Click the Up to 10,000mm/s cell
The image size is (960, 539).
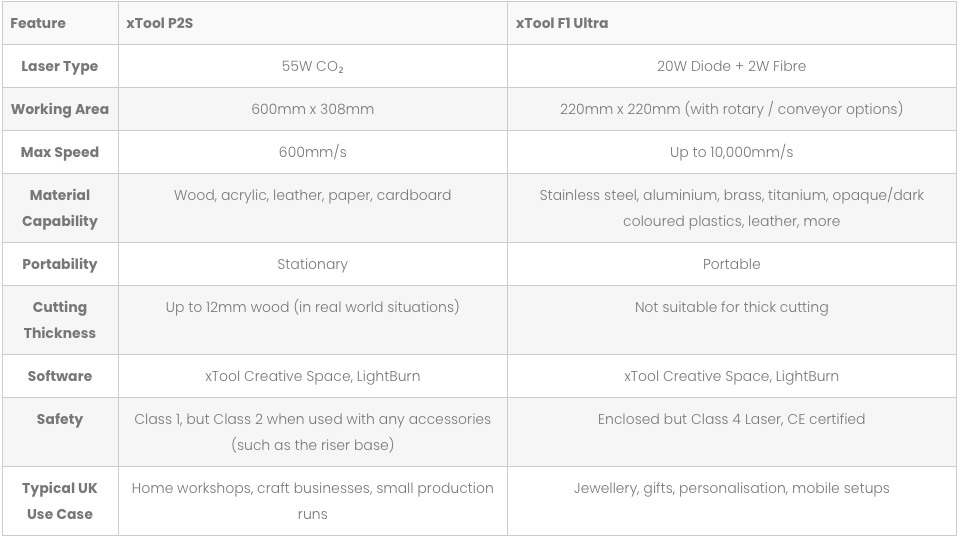click(x=732, y=152)
